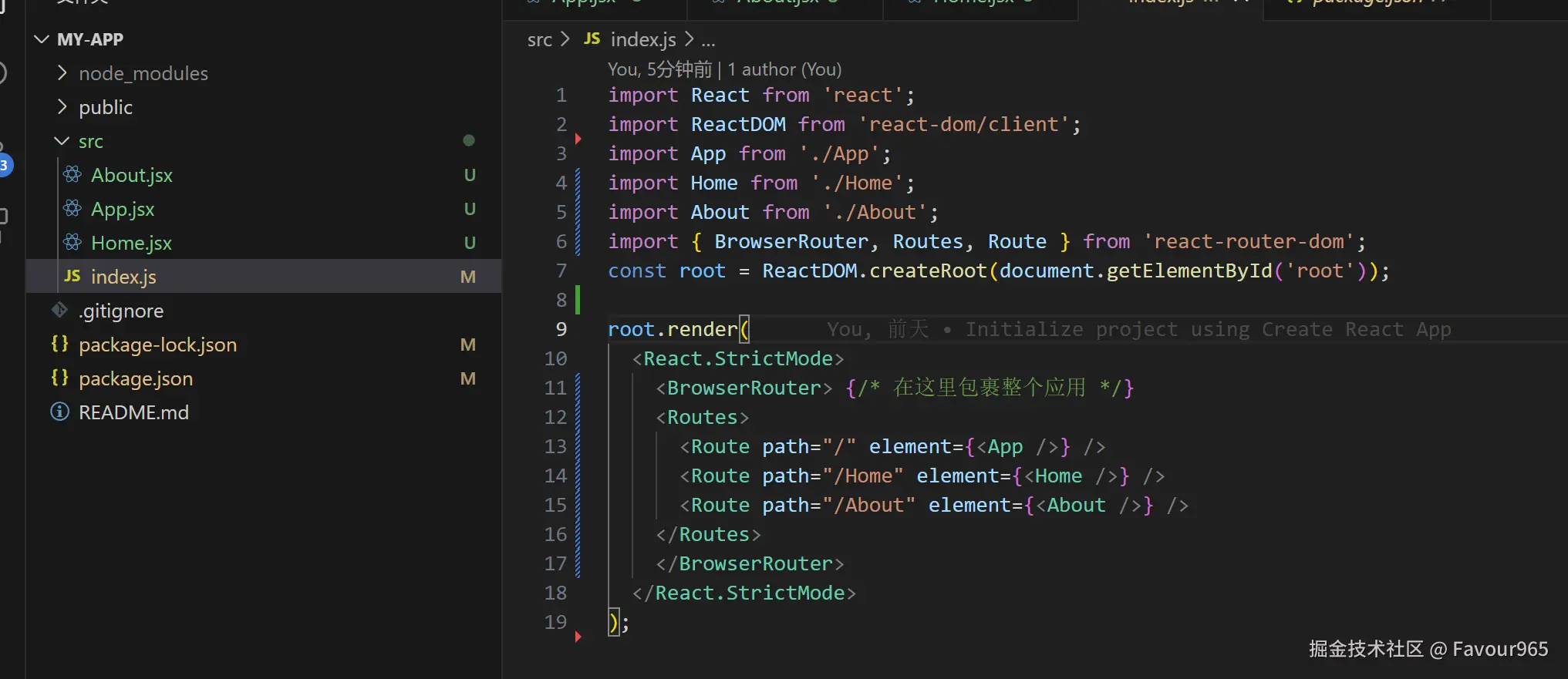The image size is (1568, 679).
Task: Click line number 13 in the gutter
Action: tap(555, 447)
